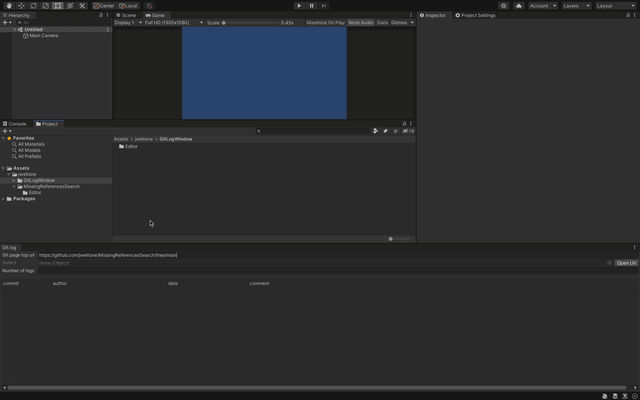Click the object picker circle in Select field
Image resolution: width=640 pixels, height=400 pixels.
(609, 263)
